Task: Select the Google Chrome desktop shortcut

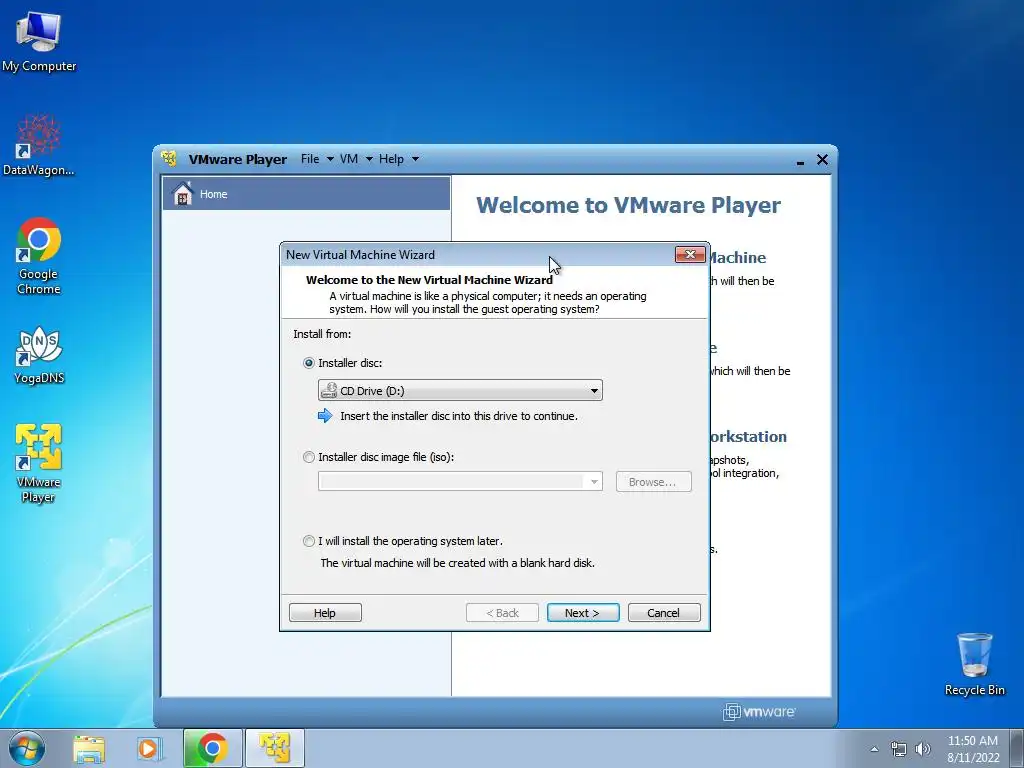Action: pyautogui.click(x=39, y=255)
